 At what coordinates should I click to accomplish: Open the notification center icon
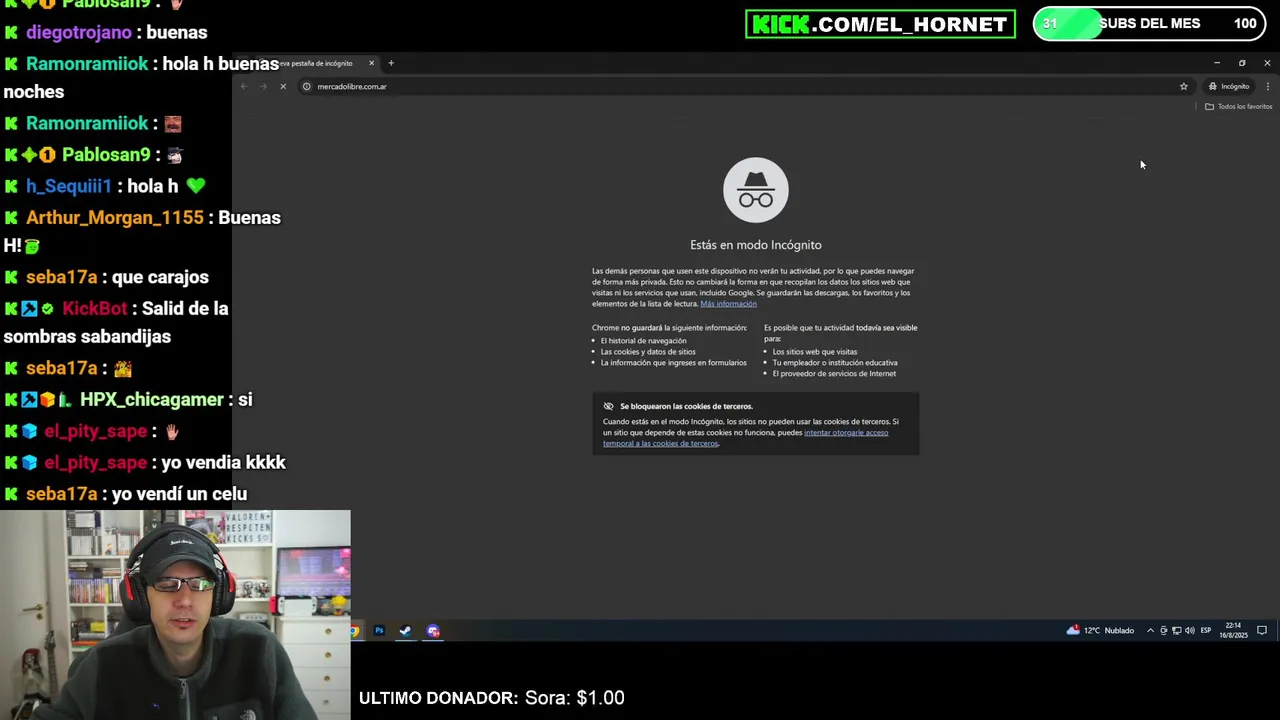point(1262,631)
